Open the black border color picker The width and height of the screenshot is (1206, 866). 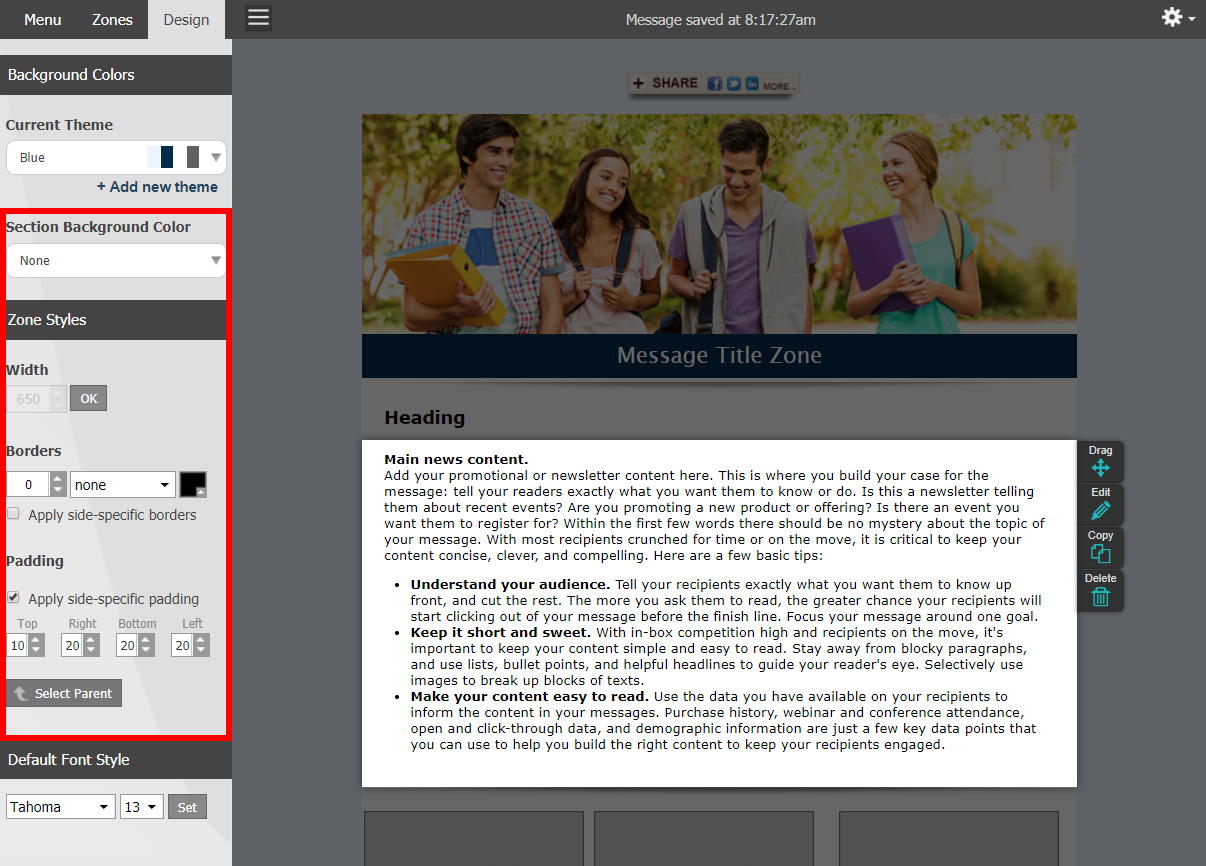coord(193,485)
